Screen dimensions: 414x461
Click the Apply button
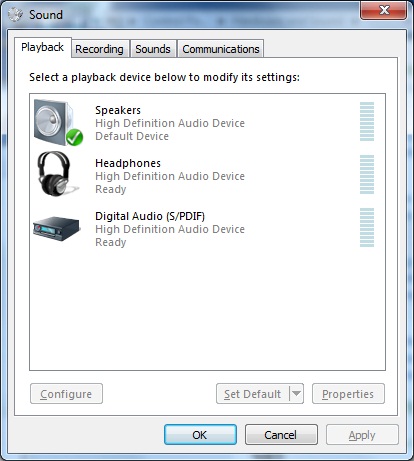coord(362,435)
